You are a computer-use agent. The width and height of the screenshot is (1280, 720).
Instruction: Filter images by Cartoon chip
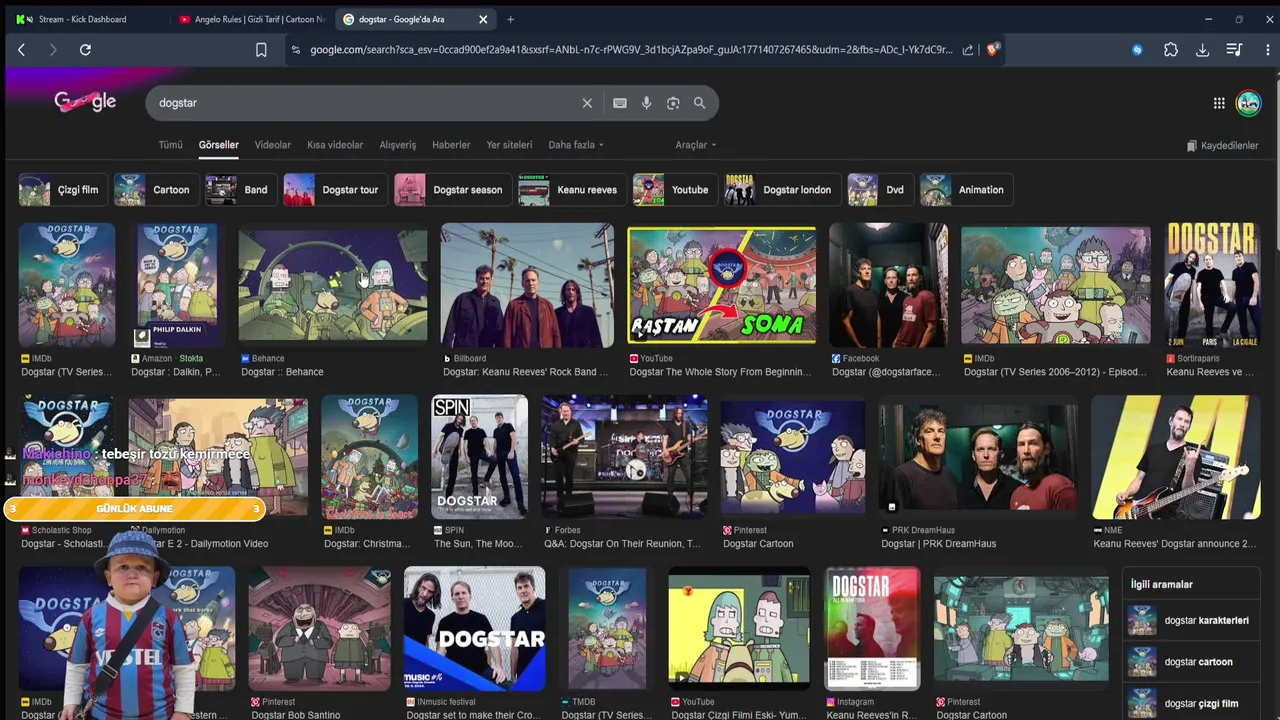point(156,190)
